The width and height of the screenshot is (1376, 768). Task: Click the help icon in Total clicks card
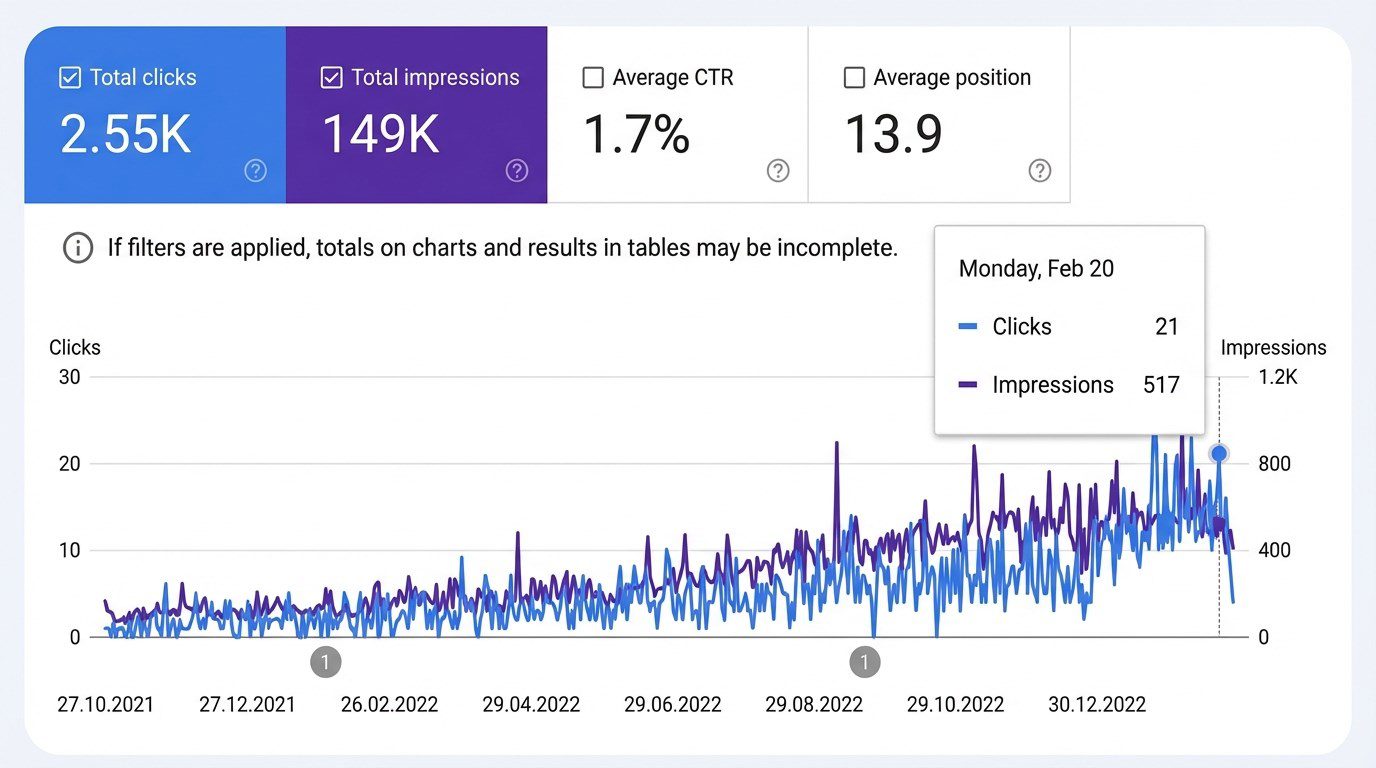coord(255,171)
